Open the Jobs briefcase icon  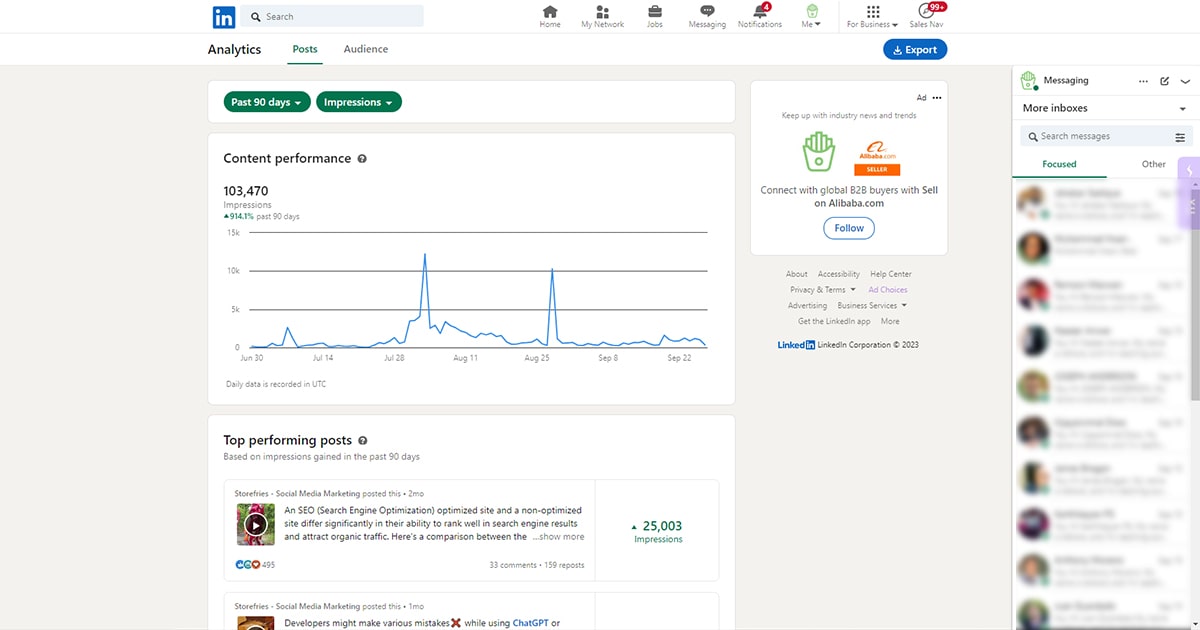[x=654, y=12]
